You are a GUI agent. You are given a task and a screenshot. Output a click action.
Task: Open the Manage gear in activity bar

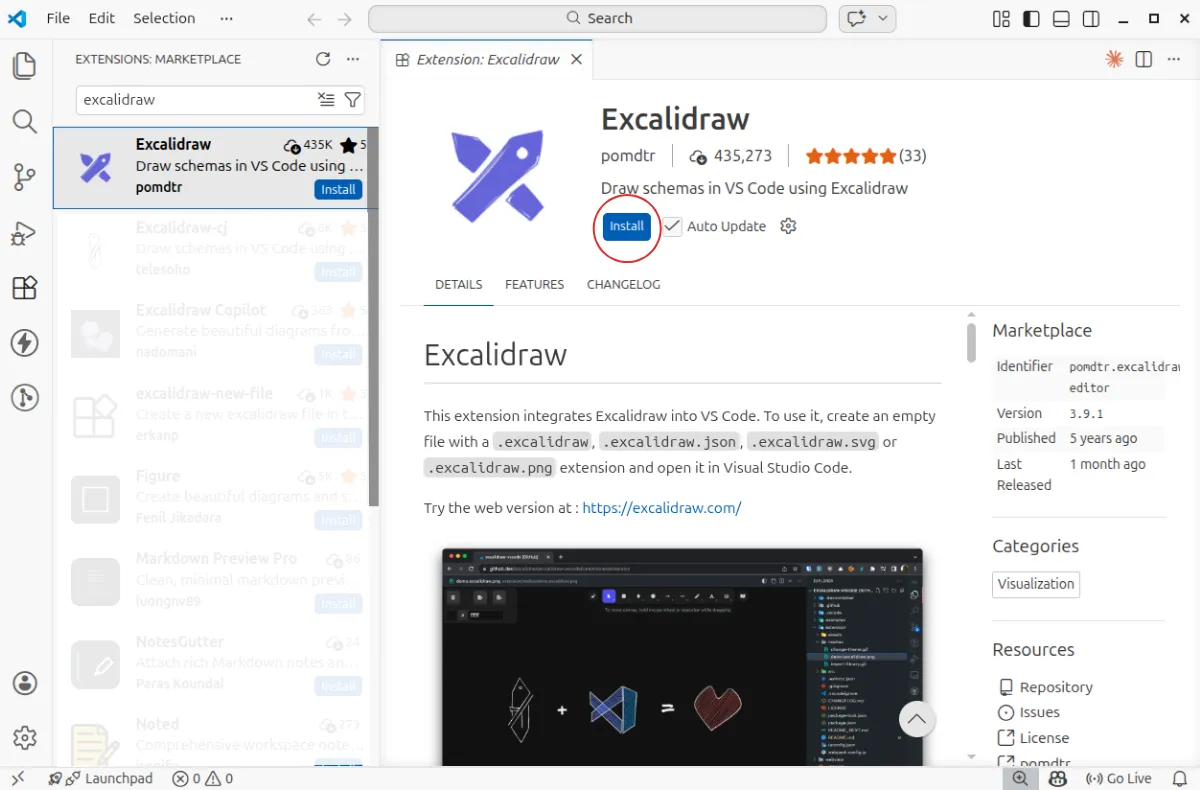point(24,738)
